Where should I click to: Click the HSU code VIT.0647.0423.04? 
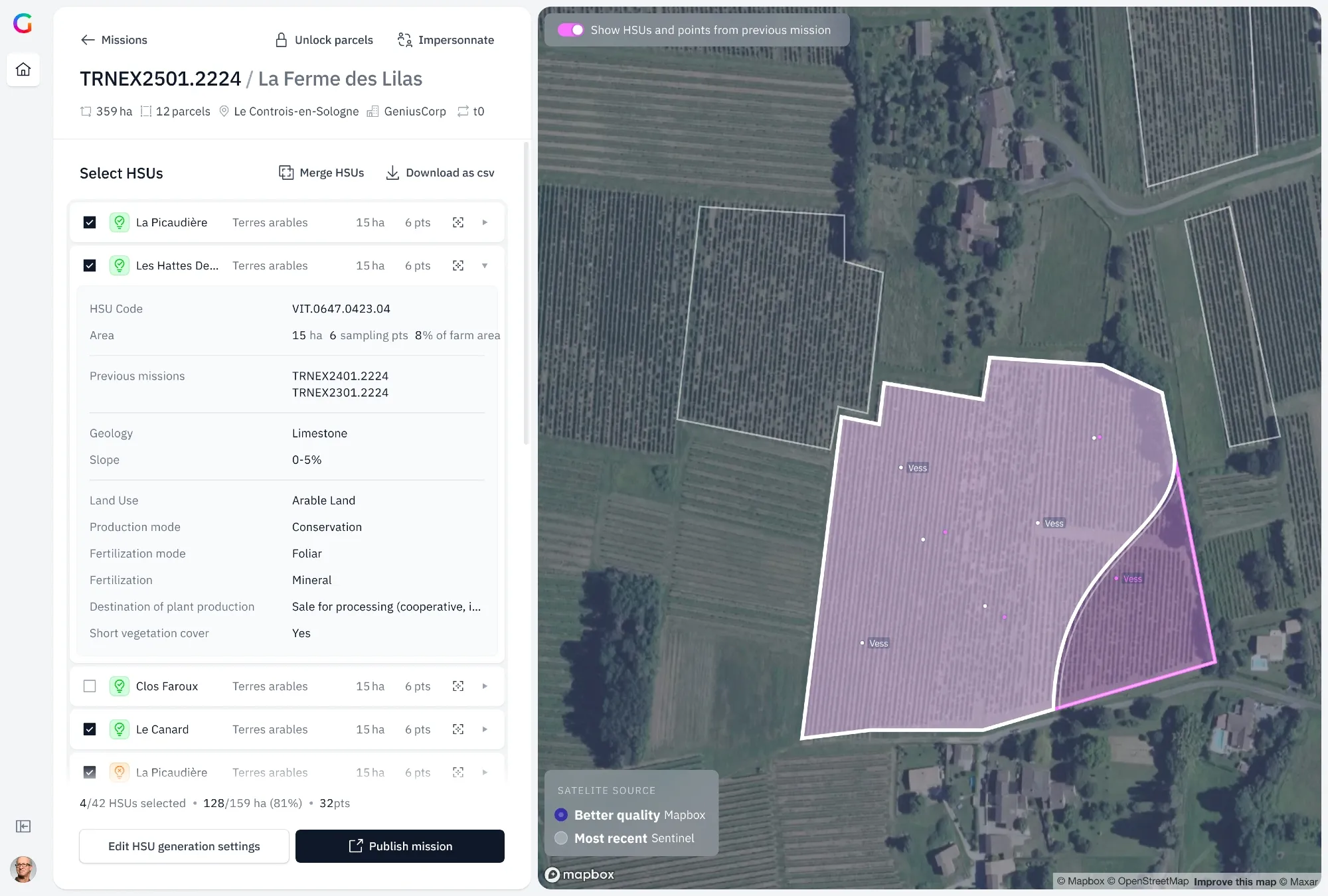[341, 309]
